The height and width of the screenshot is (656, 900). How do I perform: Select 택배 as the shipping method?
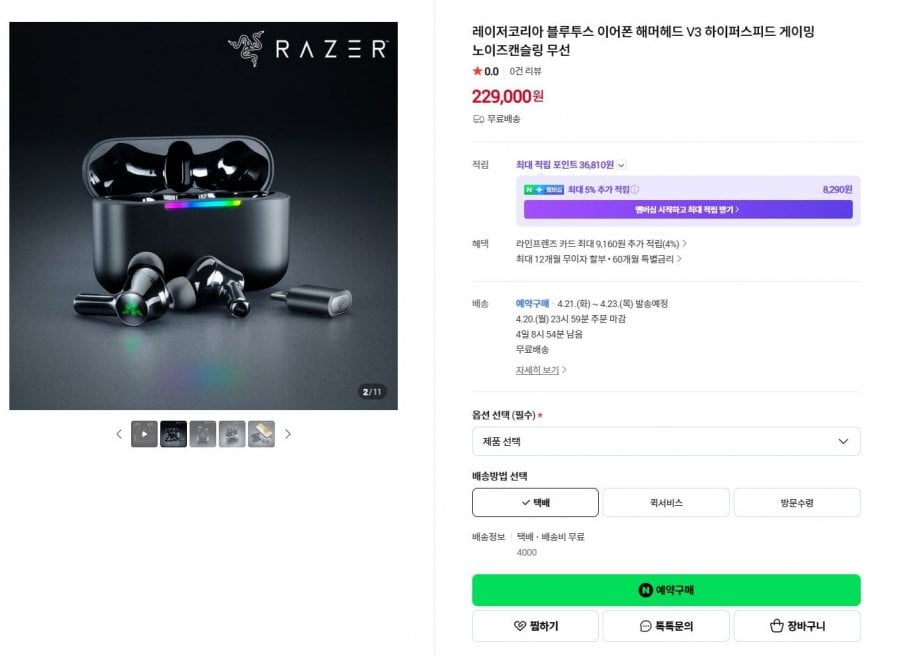pyautogui.click(x=535, y=503)
